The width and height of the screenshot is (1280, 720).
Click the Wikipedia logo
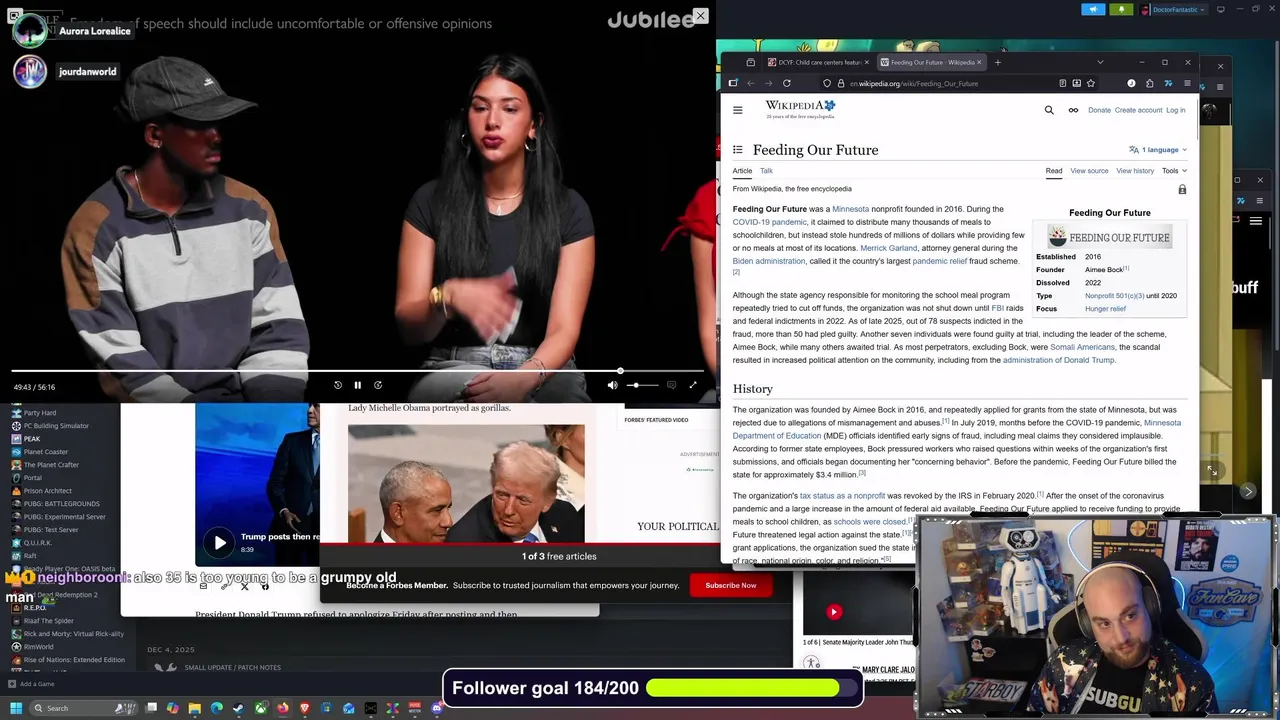pyautogui.click(x=800, y=109)
